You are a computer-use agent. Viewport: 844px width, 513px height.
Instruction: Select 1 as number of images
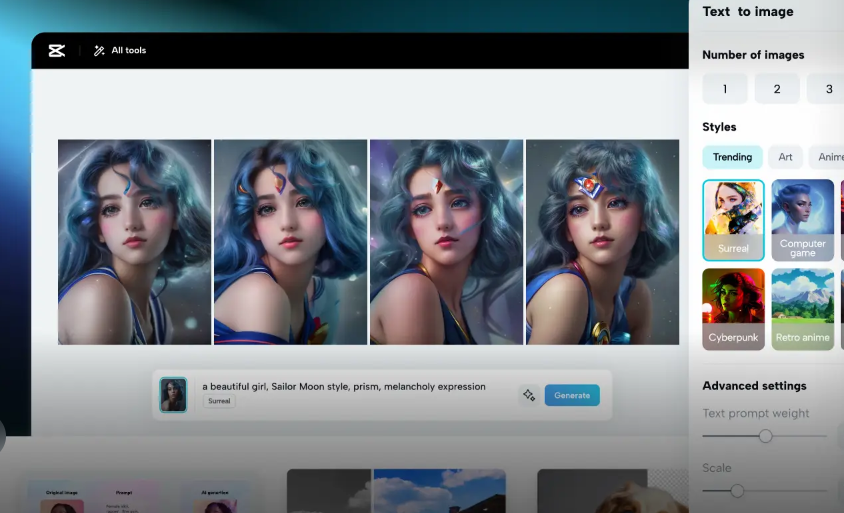click(x=725, y=89)
